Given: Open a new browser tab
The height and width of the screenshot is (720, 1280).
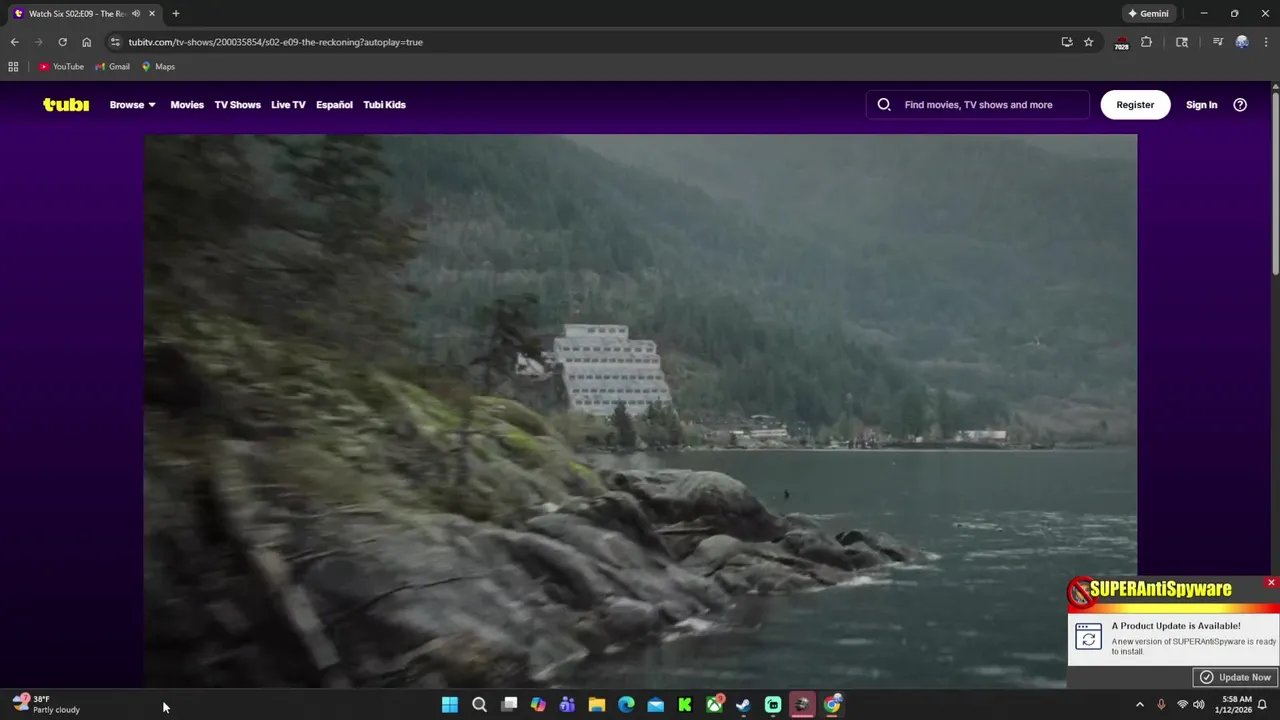Looking at the screenshot, I should [x=176, y=14].
